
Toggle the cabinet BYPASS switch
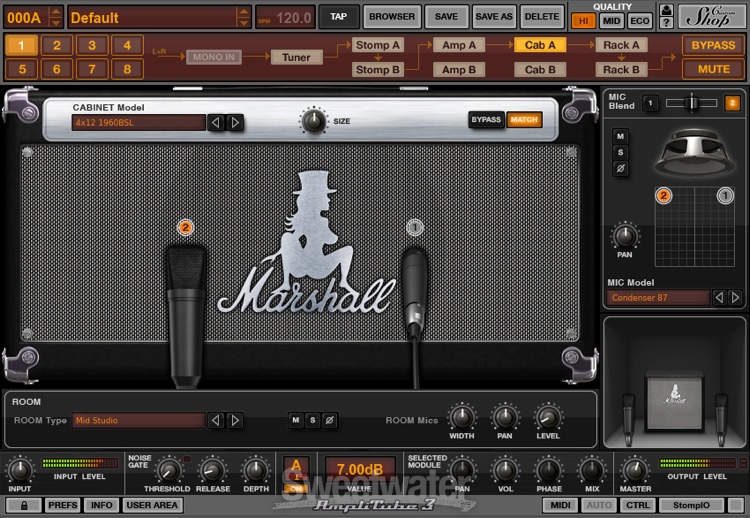[486, 120]
